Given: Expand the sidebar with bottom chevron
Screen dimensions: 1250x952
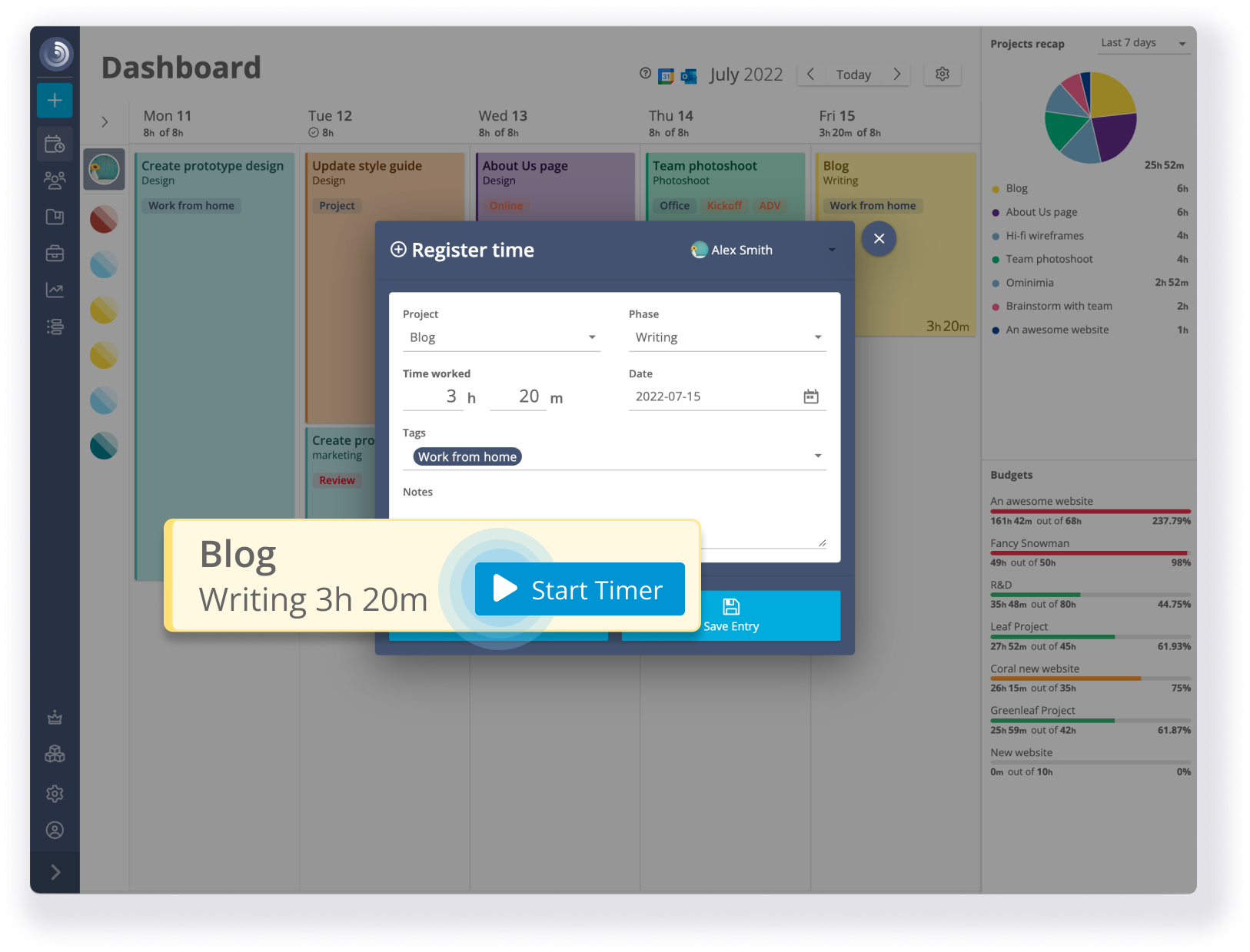Looking at the screenshot, I should 55,872.
